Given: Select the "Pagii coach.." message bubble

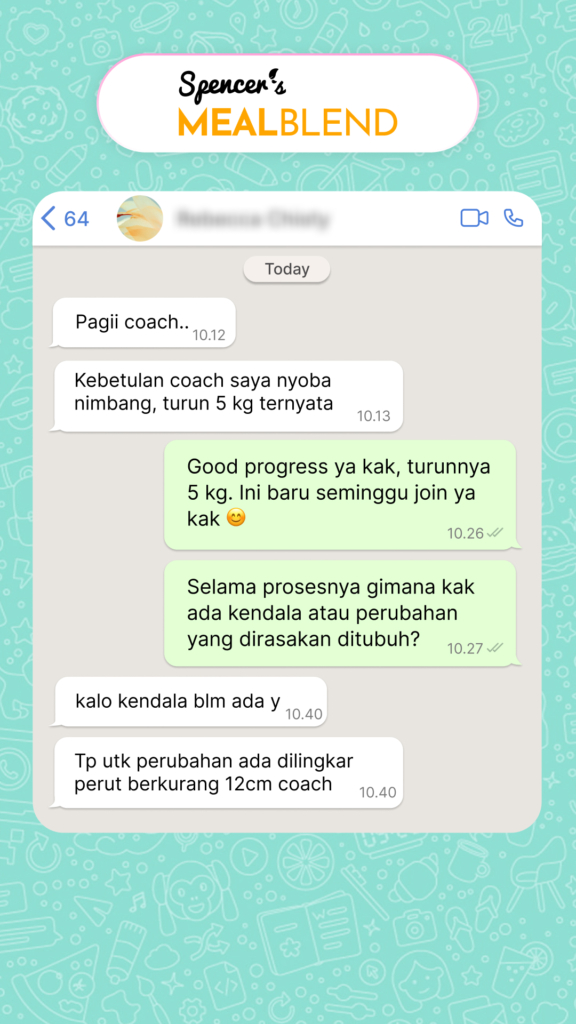Looking at the screenshot, I should 144,323.
